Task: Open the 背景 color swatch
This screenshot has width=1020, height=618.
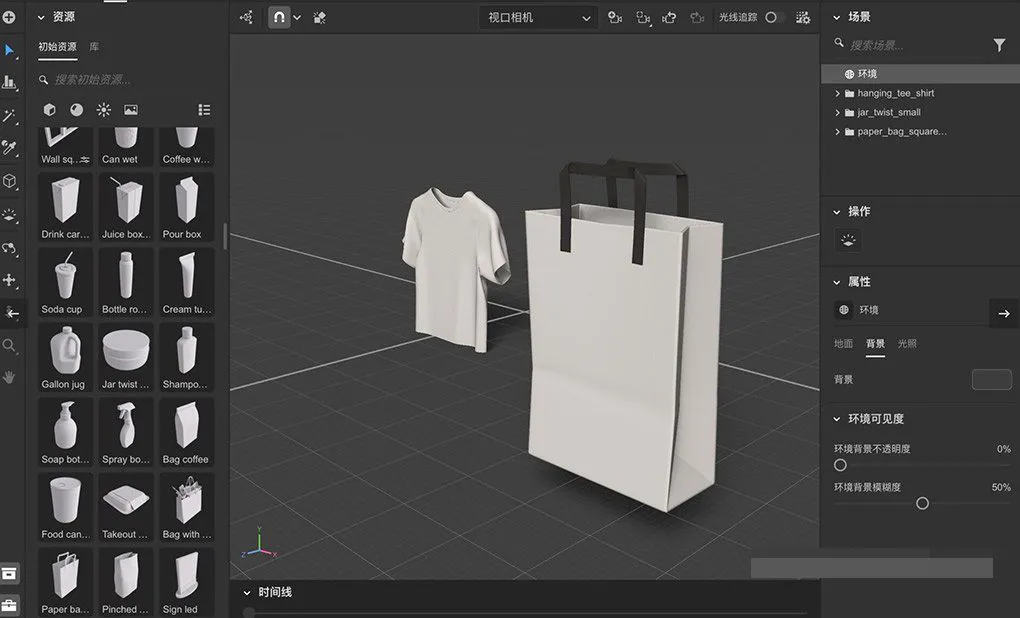Action: pyautogui.click(x=991, y=379)
